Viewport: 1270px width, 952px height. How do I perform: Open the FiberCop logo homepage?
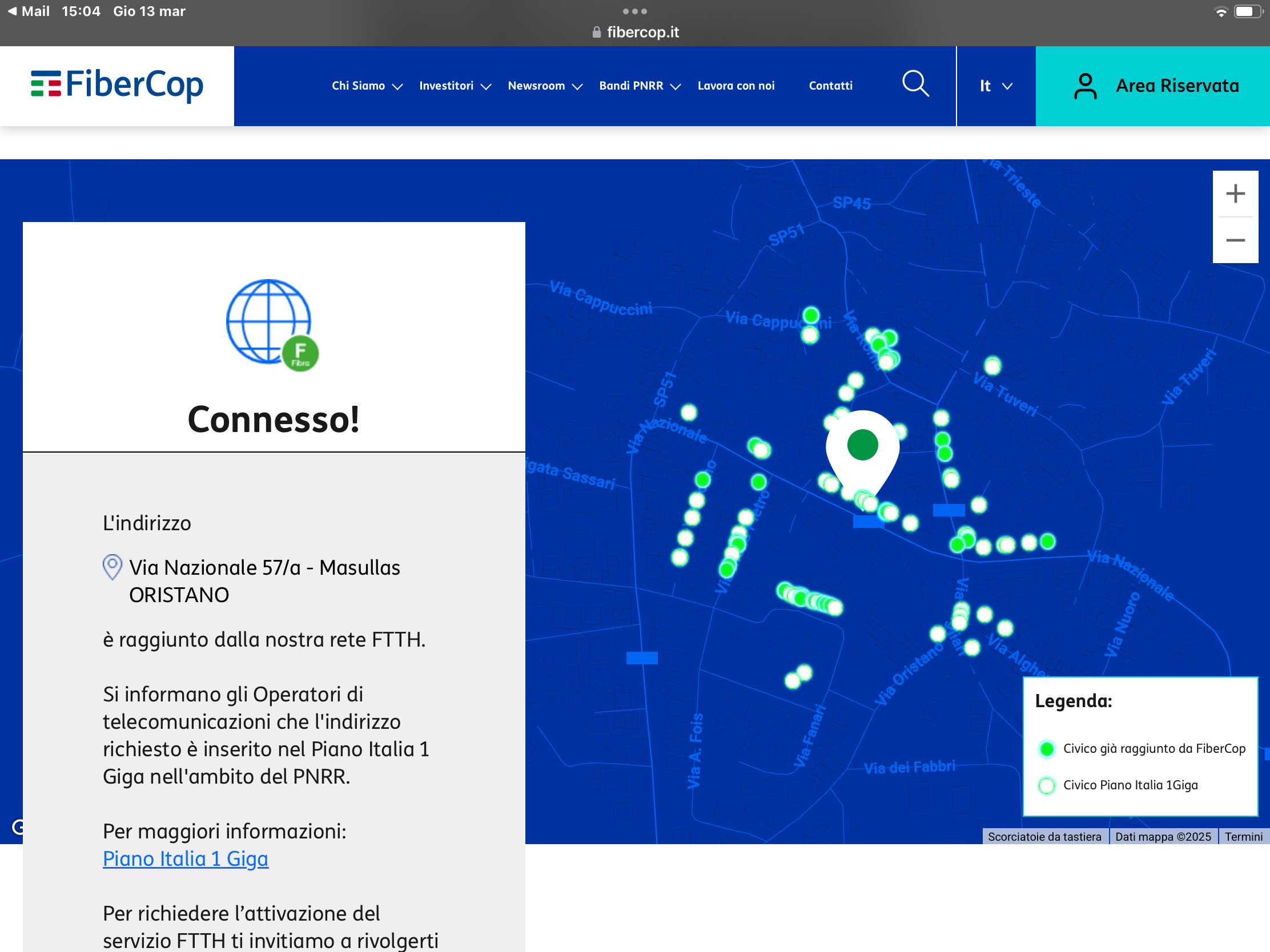(117, 85)
